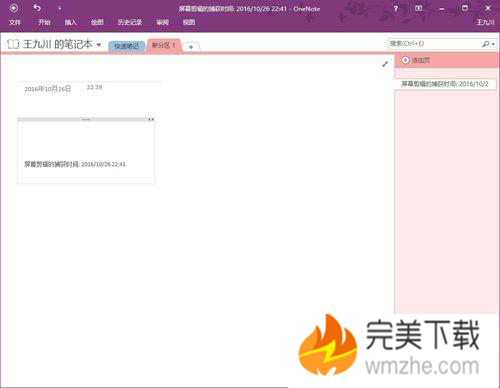This screenshot has width=500, height=388.
Task: Click the Undo icon in quick access toolbar
Action: coord(37,8)
